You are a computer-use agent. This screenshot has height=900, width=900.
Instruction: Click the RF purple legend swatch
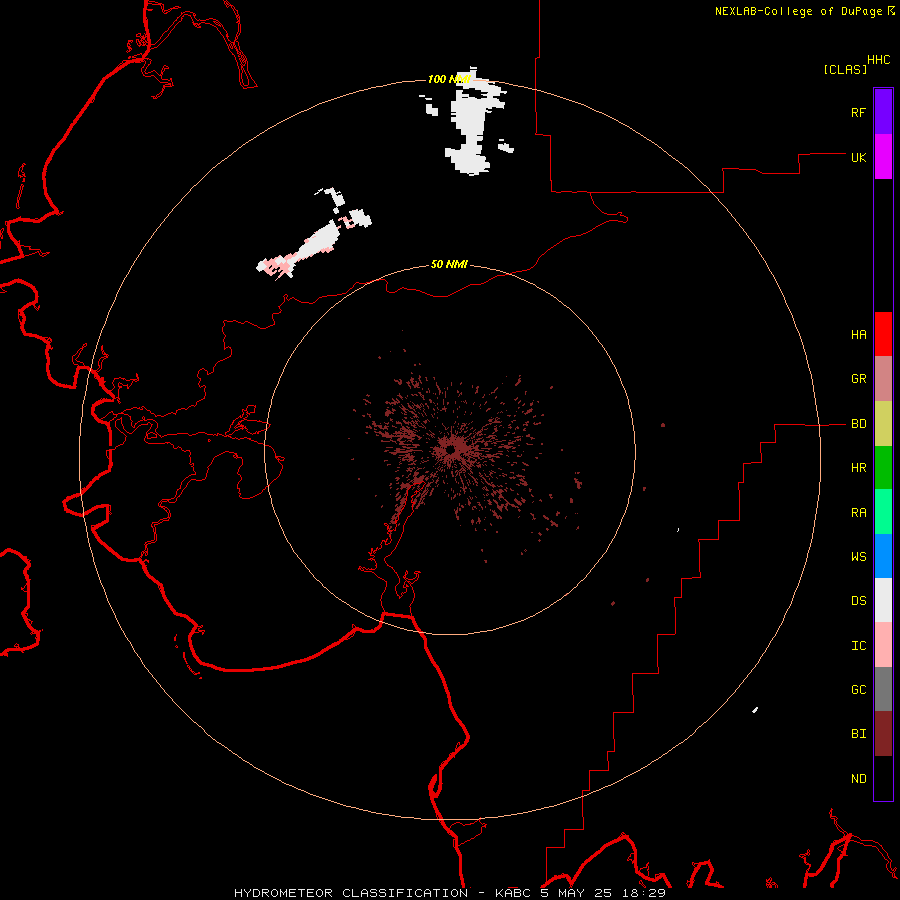[883, 111]
